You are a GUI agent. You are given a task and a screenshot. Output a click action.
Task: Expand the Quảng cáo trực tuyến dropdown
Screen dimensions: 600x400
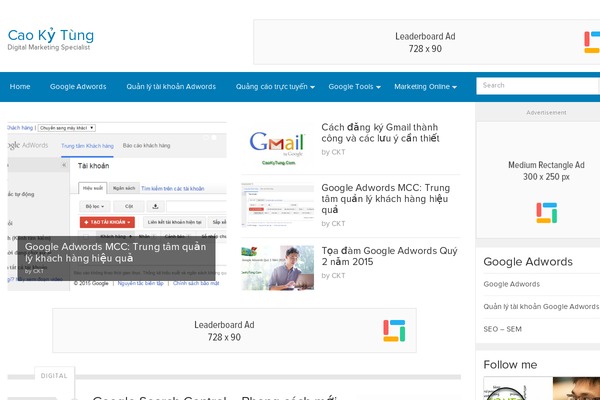coord(275,87)
